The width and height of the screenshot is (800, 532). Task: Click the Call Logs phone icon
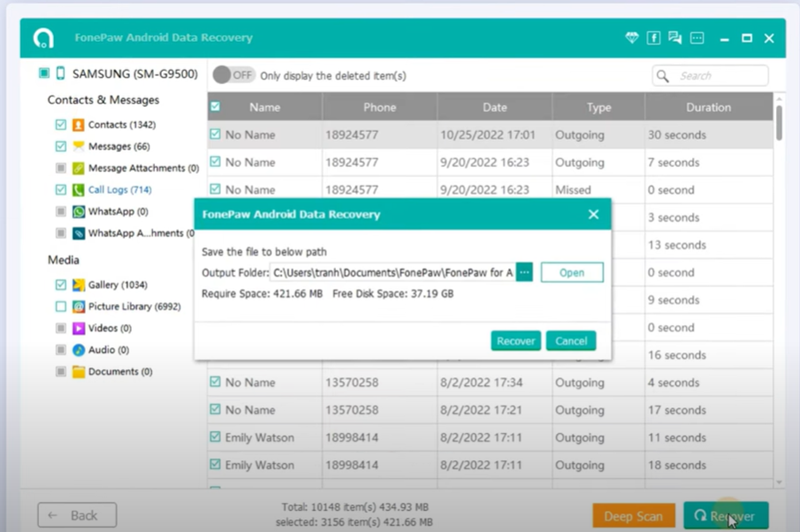(x=78, y=190)
